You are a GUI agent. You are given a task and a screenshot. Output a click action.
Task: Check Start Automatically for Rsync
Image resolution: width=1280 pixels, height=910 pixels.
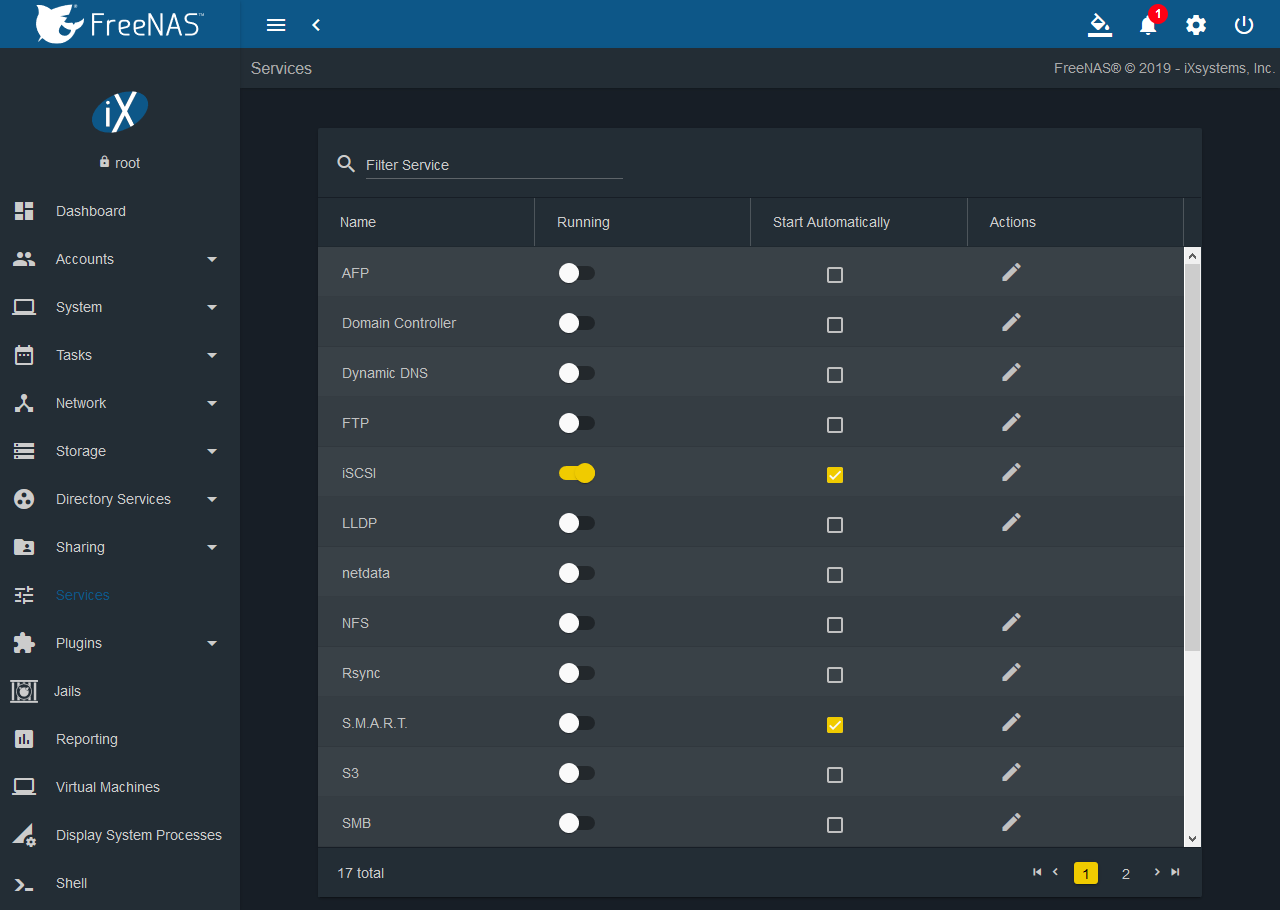(x=835, y=675)
